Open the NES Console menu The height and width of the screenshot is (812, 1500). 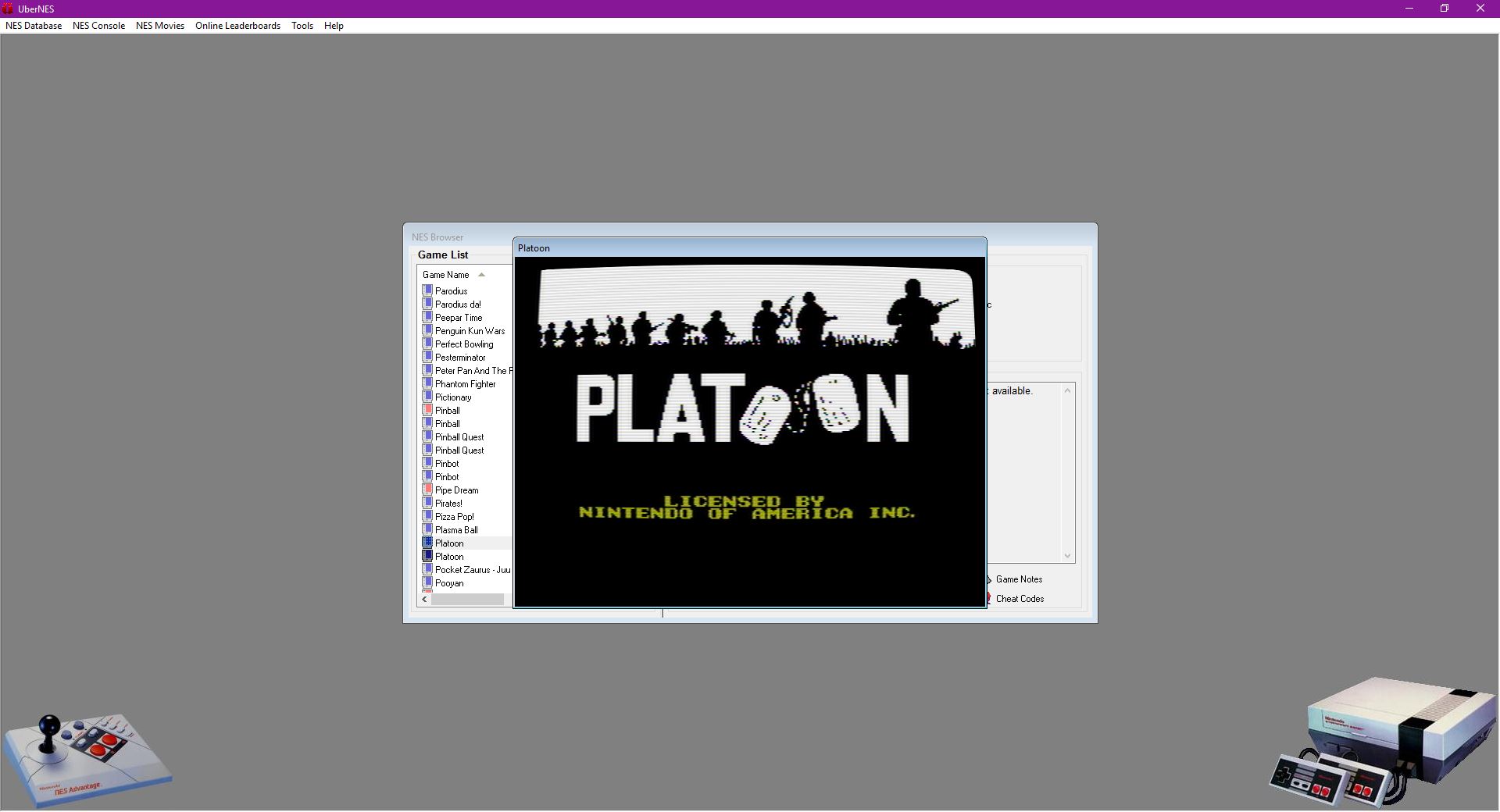(98, 26)
